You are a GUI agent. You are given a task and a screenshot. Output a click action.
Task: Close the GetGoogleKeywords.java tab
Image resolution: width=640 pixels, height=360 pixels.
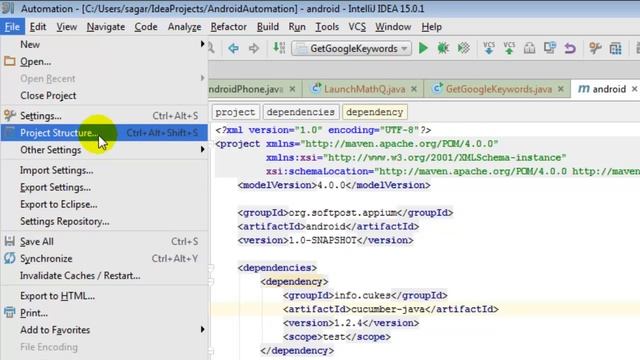561,89
